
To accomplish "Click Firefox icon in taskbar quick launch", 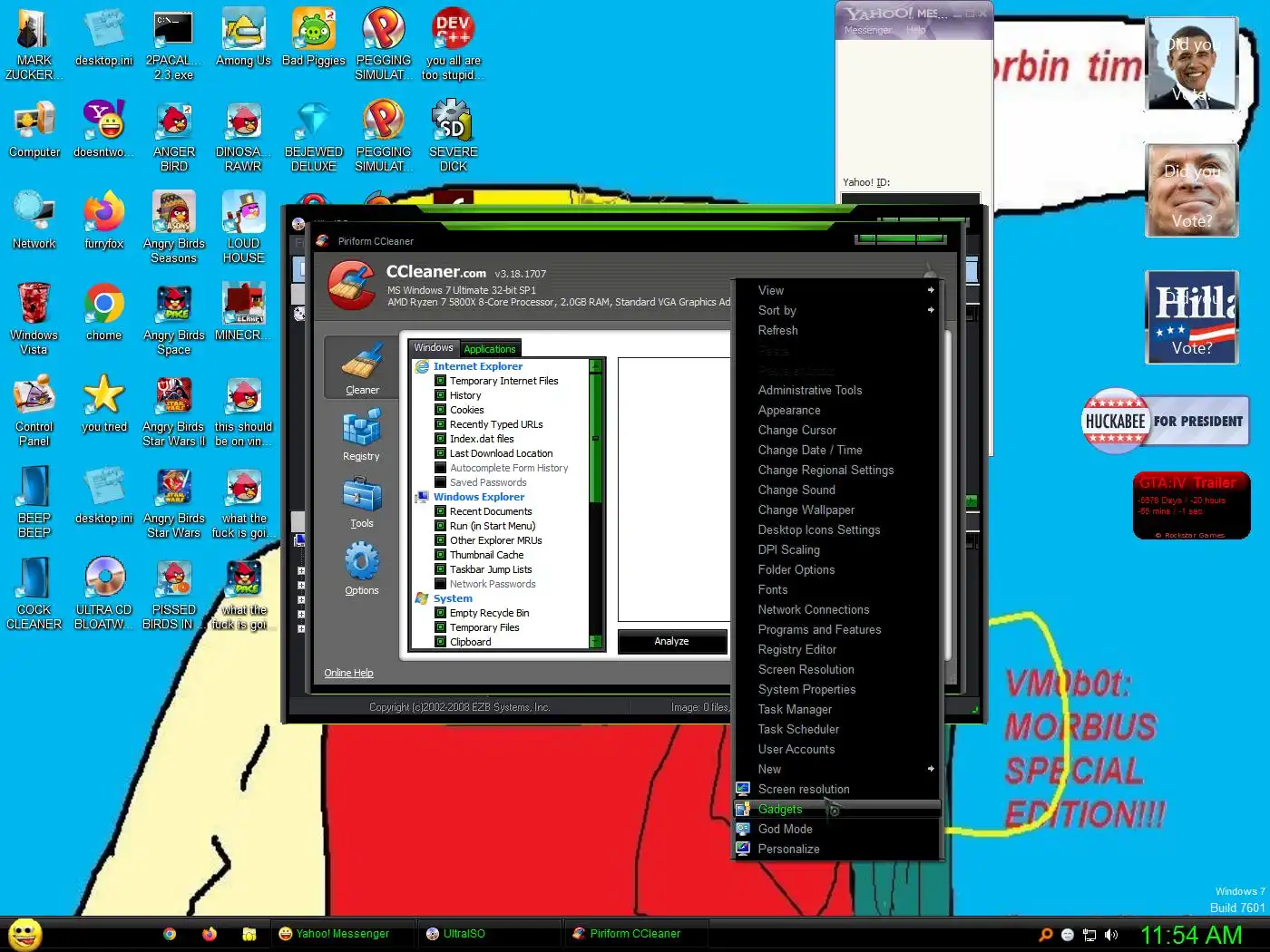I will tap(210, 934).
